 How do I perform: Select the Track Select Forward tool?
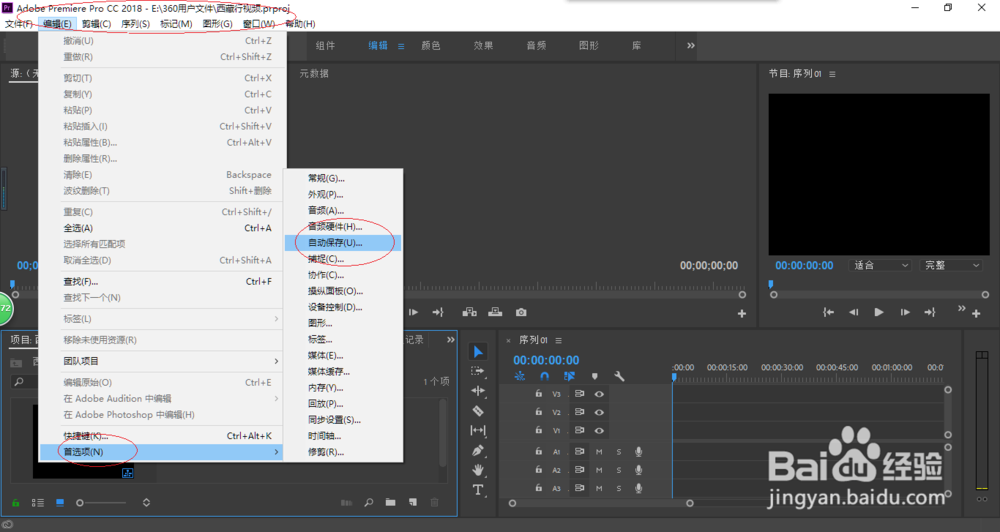(478, 371)
